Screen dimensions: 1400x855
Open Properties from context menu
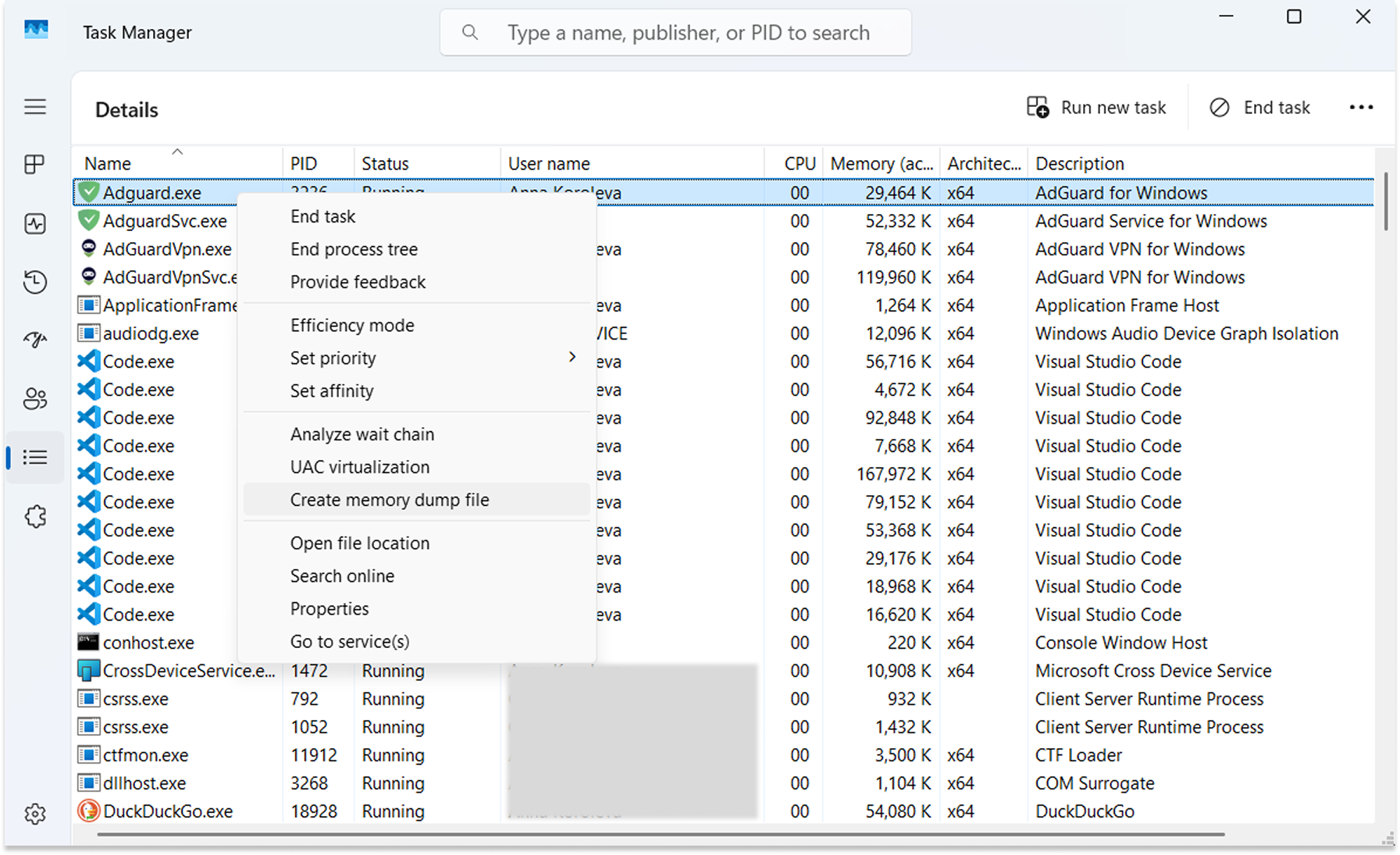(416, 608)
